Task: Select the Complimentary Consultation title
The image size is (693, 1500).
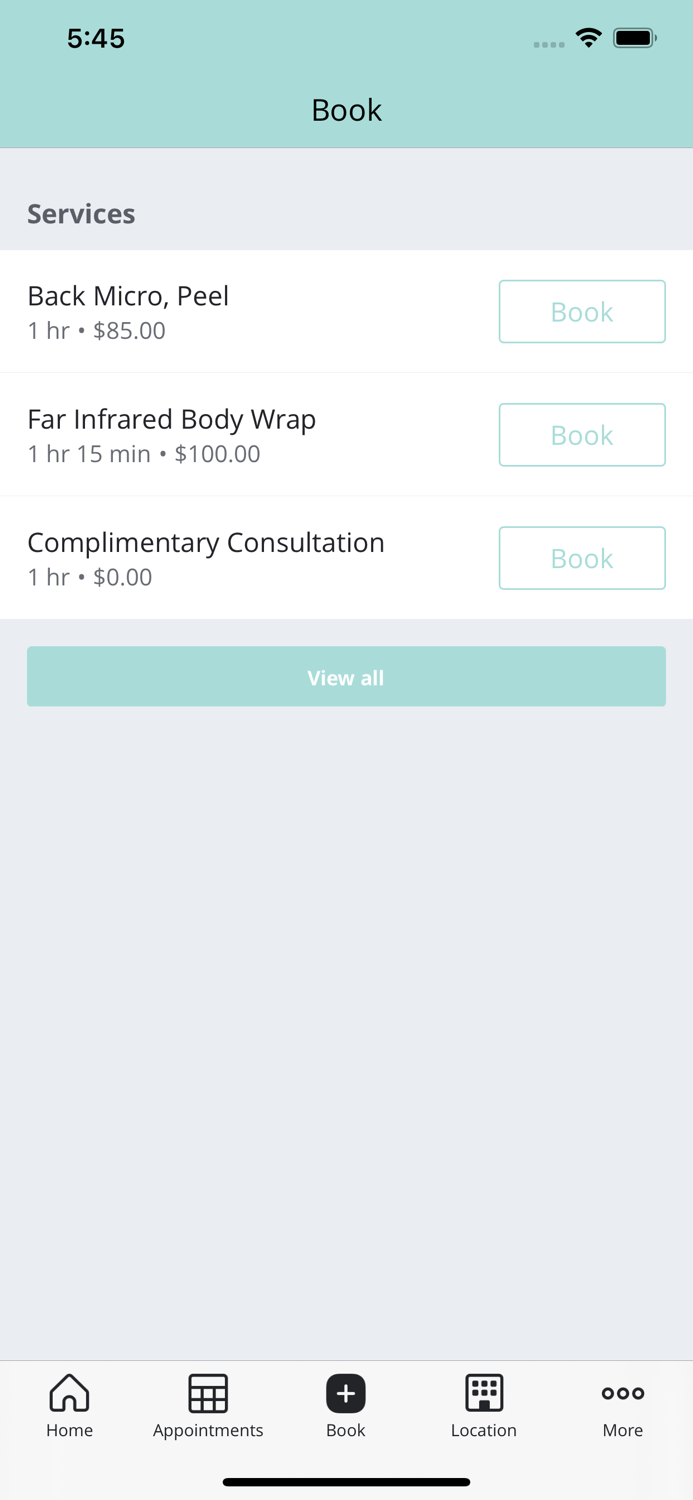Action: 206,542
